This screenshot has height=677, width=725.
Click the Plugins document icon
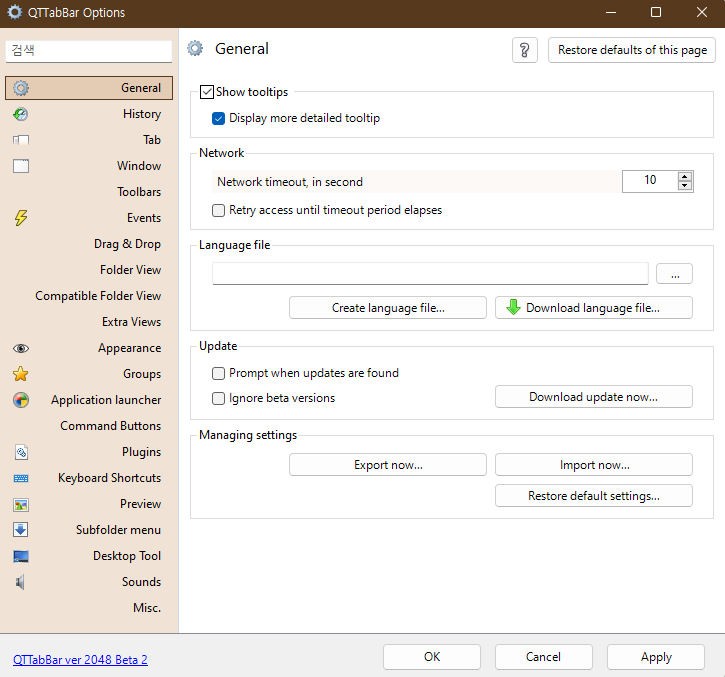(21, 452)
